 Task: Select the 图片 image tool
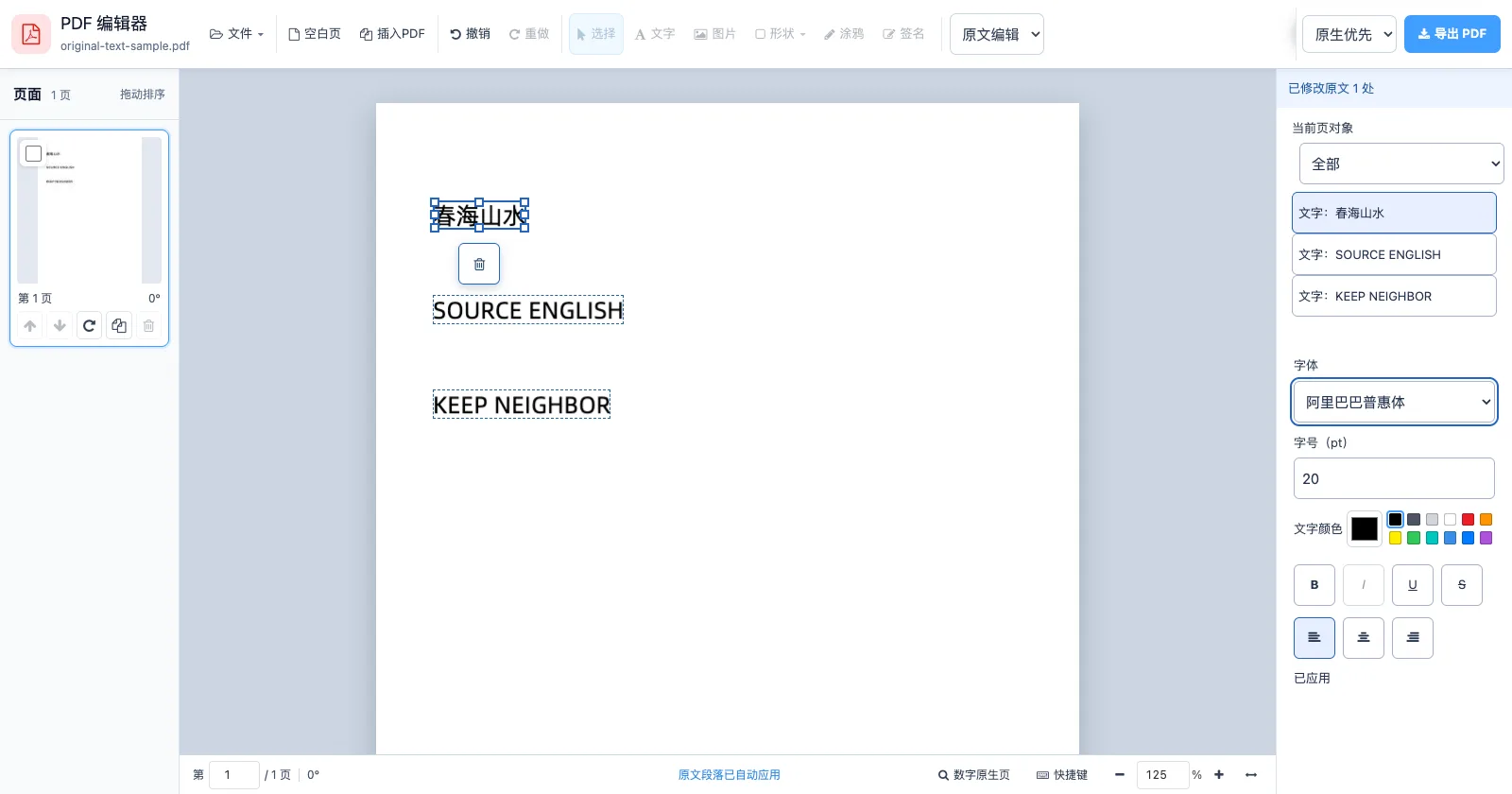coord(714,34)
